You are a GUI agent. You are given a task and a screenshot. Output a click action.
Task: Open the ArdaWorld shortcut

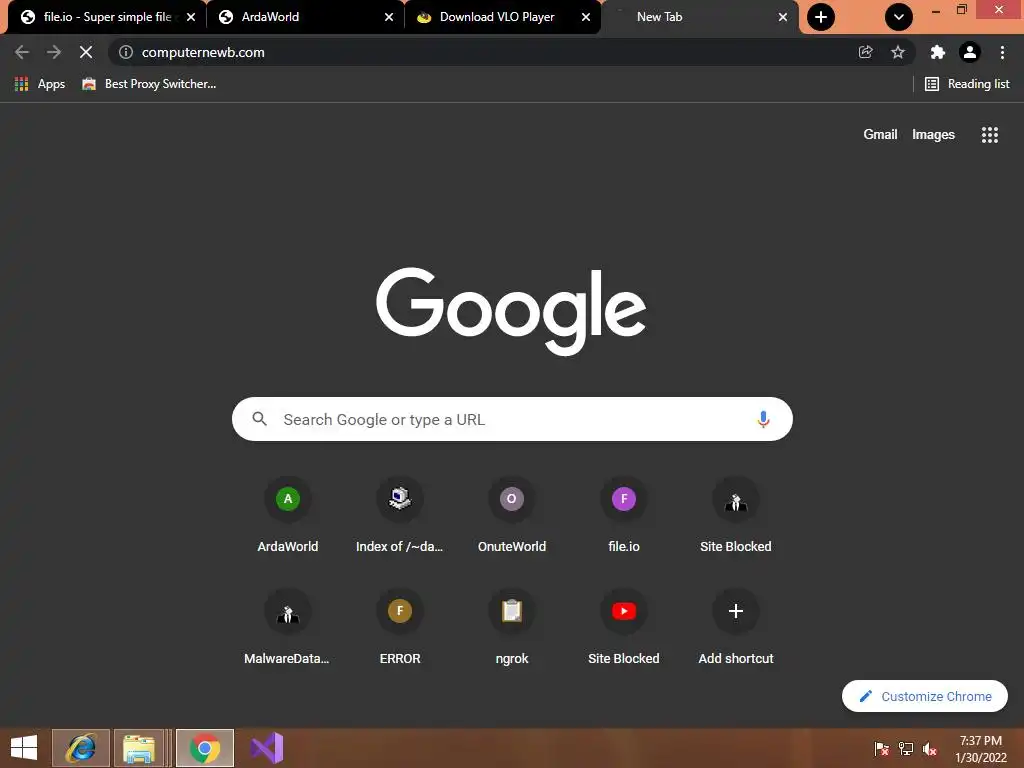[287, 516]
